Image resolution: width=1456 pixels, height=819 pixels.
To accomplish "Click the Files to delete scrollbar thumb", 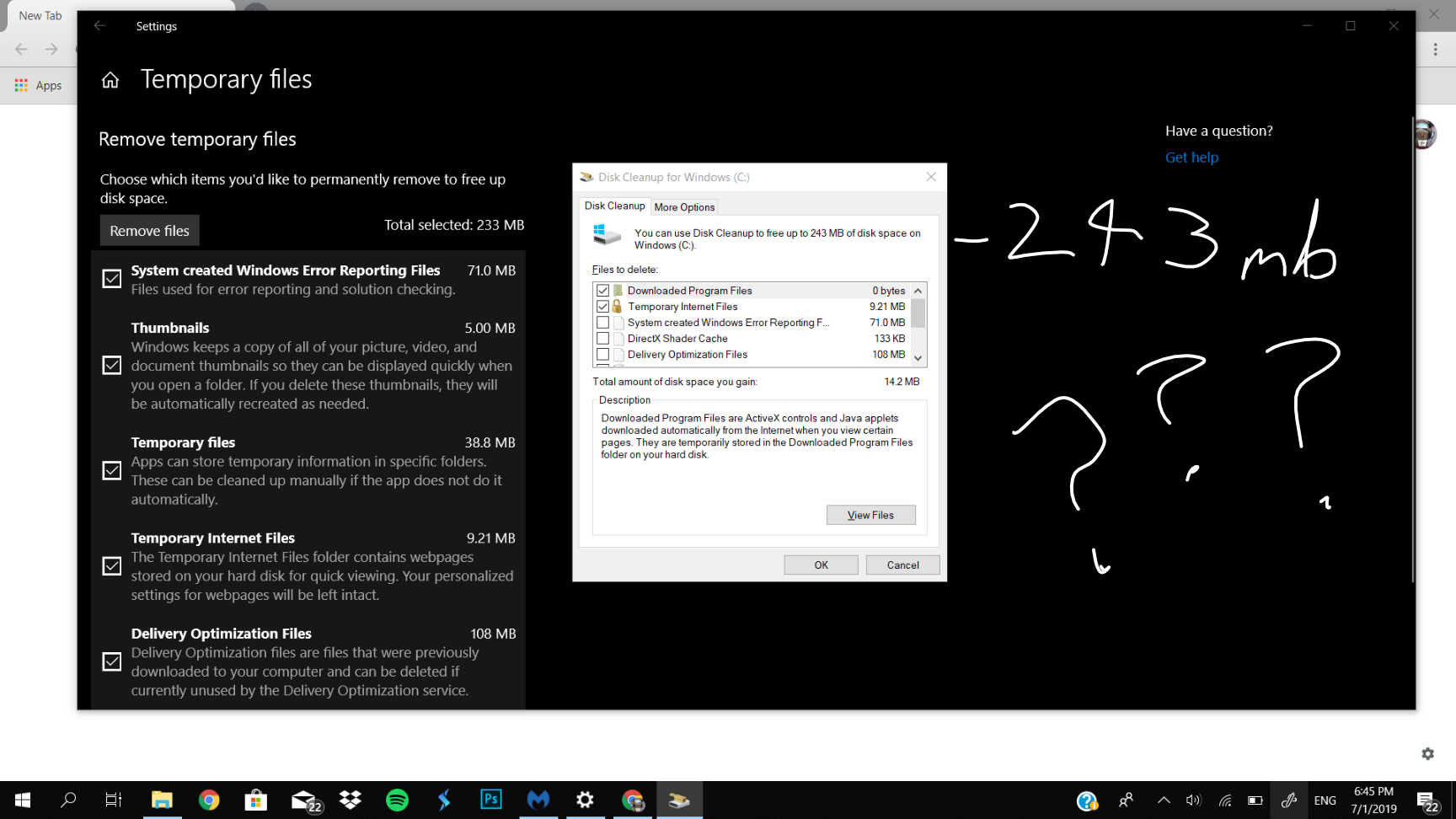I will click(918, 313).
